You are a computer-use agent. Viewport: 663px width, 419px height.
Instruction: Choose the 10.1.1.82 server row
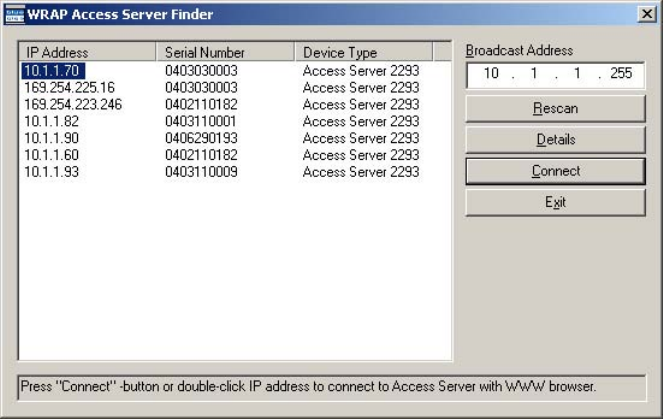[x=51, y=122]
